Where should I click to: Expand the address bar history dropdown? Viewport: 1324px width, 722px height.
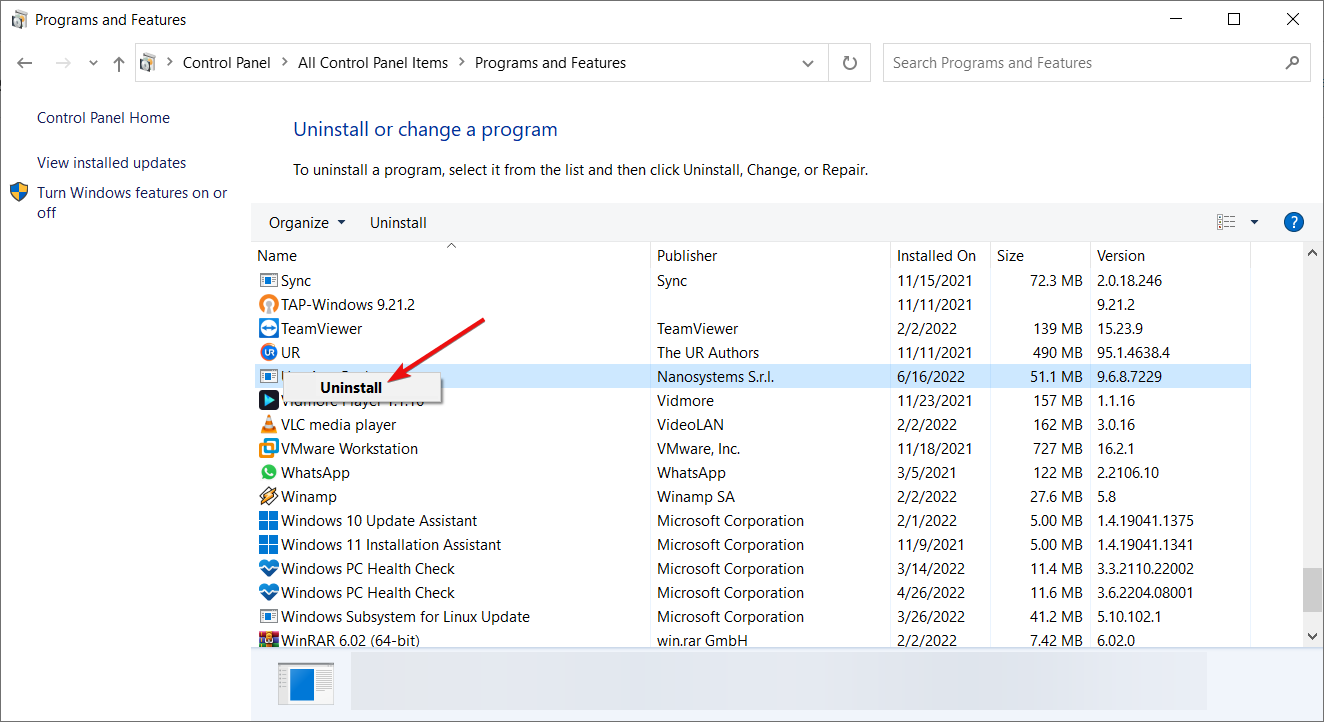(808, 63)
